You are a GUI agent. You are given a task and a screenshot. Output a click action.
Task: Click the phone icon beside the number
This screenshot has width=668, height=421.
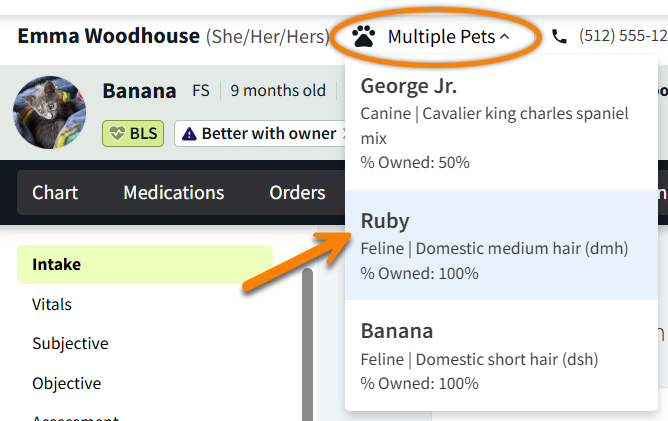click(559, 37)
